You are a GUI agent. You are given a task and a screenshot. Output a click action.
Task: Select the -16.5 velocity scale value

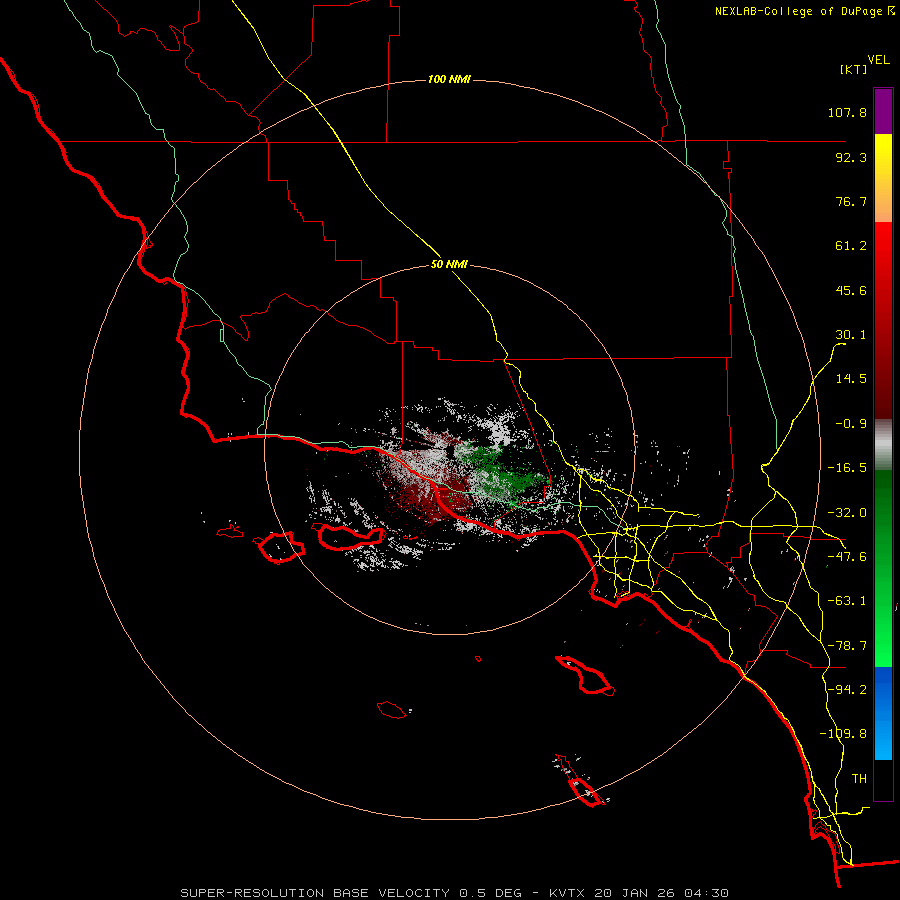coord(847,468)
